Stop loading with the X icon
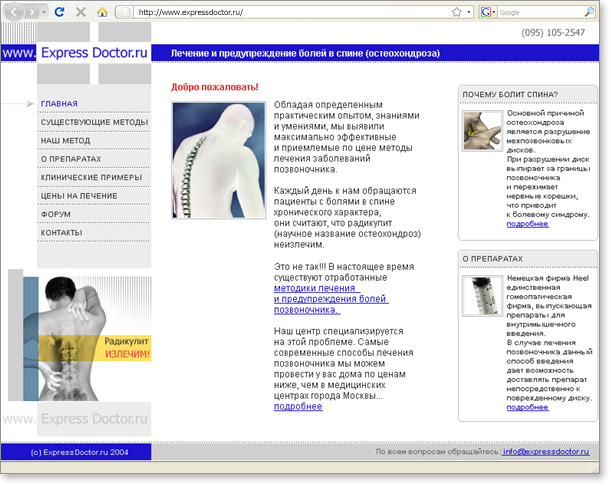Viewport: 611px width, 486px height. (81, 12)
